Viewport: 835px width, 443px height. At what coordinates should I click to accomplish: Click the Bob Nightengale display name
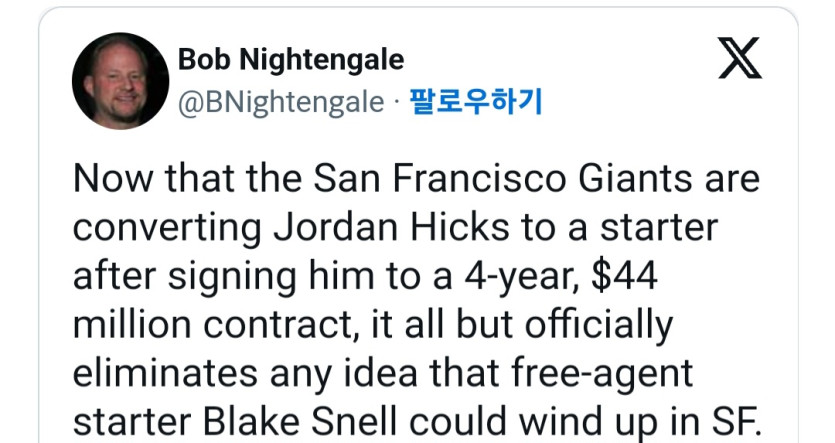tap(291, 60)
